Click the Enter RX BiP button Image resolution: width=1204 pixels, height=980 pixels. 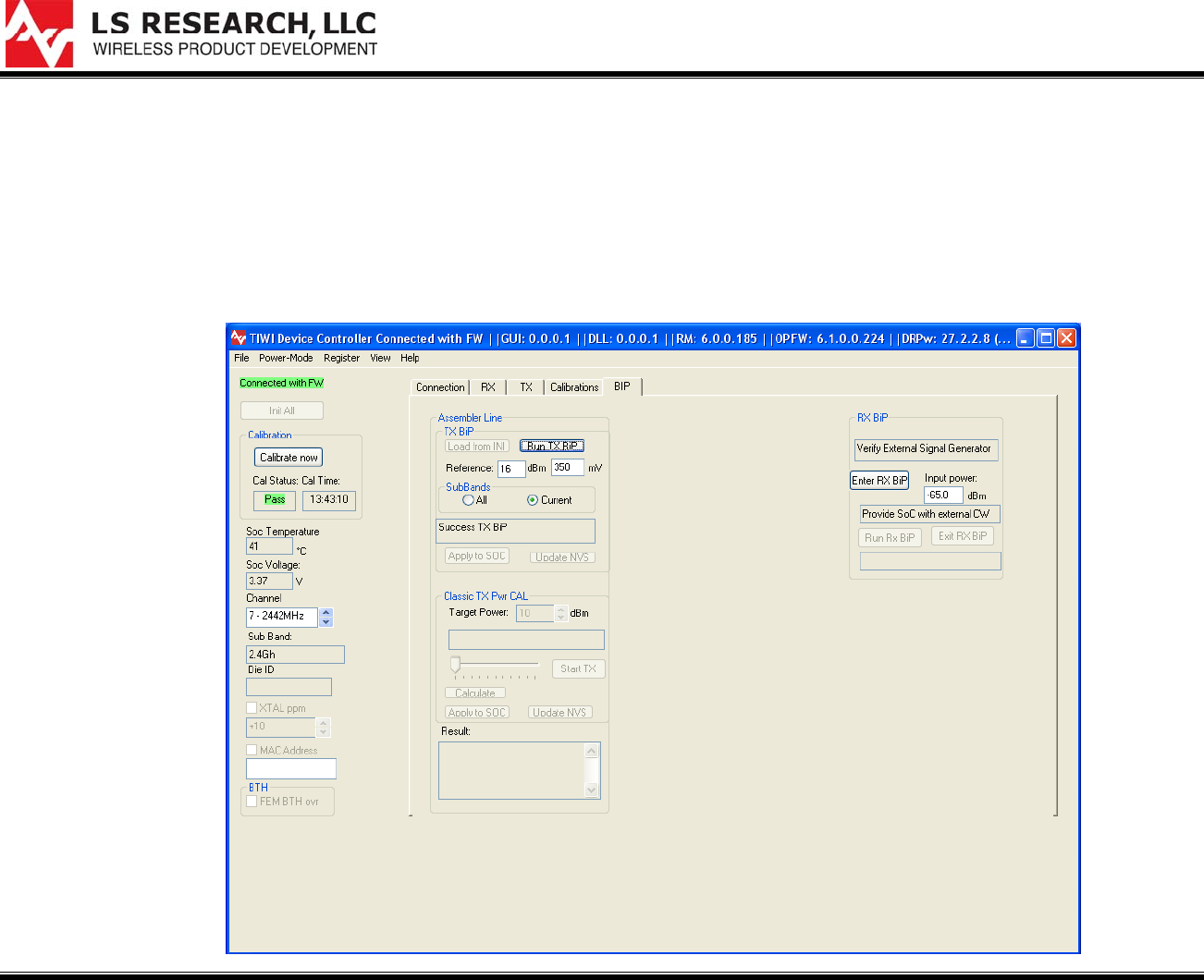click(879, 481)
